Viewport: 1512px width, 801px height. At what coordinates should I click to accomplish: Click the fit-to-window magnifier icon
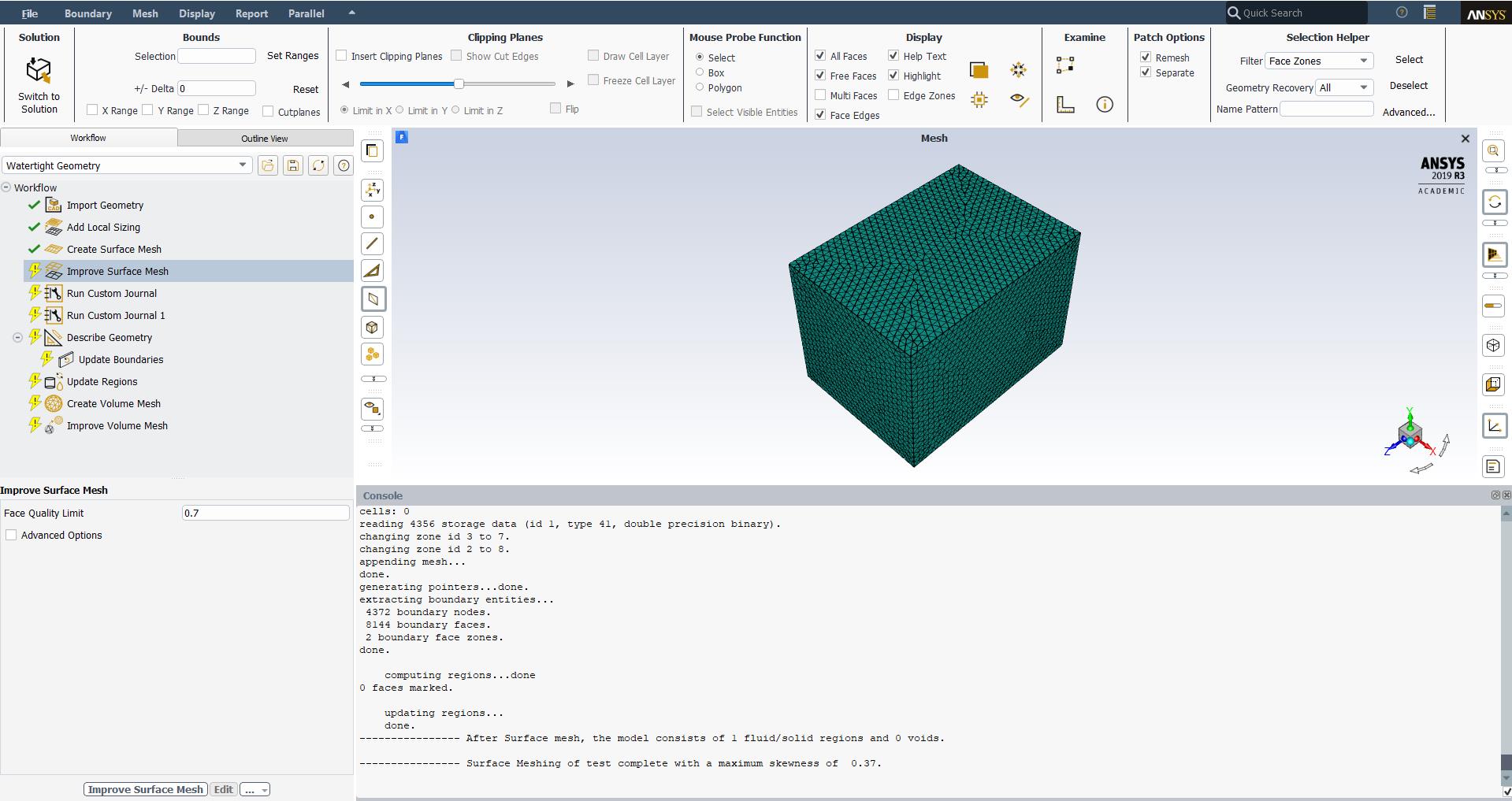click(1494, 151)
